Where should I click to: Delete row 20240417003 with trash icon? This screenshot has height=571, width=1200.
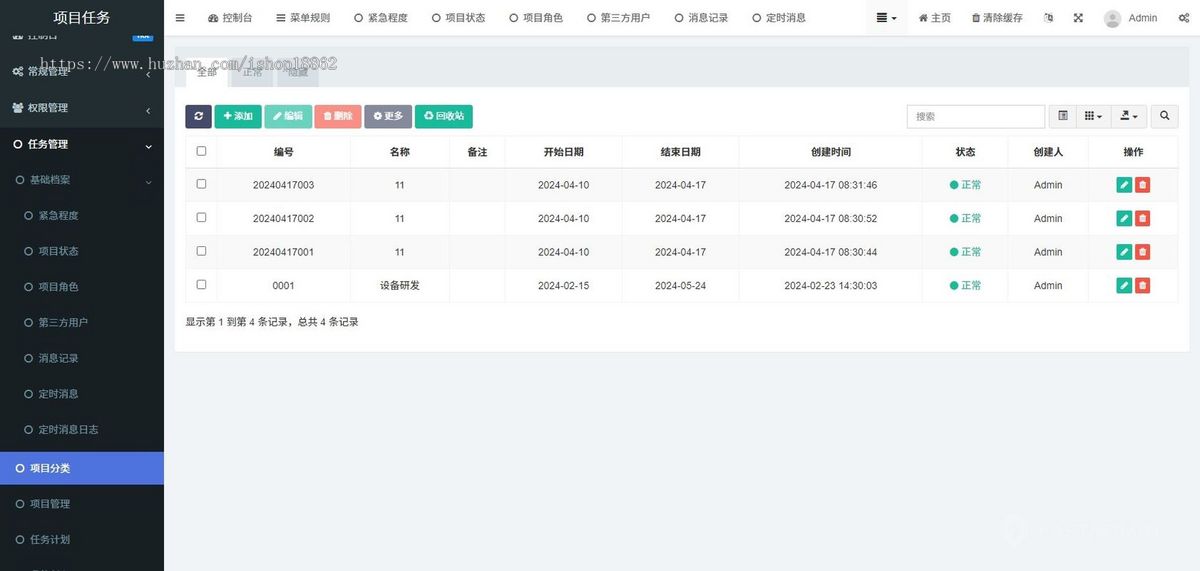pos(1143,185)
